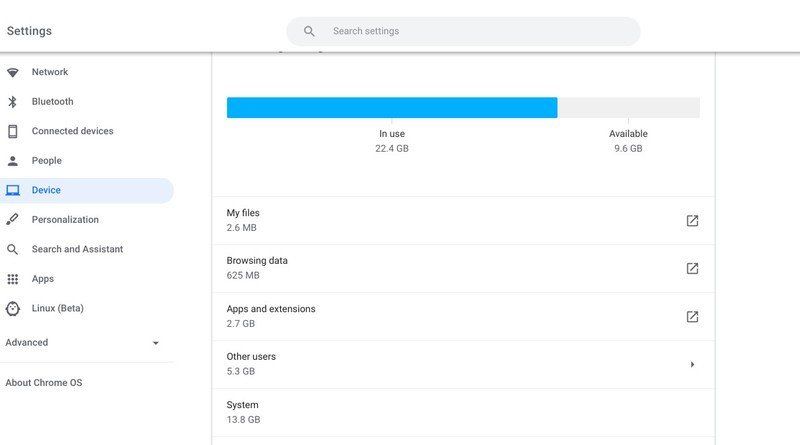The width and height of the screenshot is (800, 445).
Task: Expand Other users row arrow
Action: pyautogui.click(x=692, y=365)
